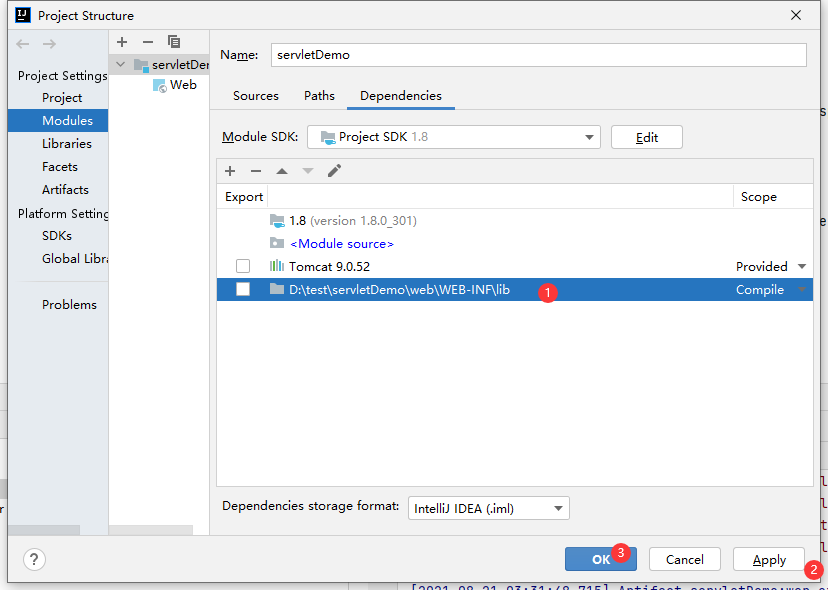
Task: Select the 'Tomcat 9.0.52' dependency row
Action: point(514,267)
